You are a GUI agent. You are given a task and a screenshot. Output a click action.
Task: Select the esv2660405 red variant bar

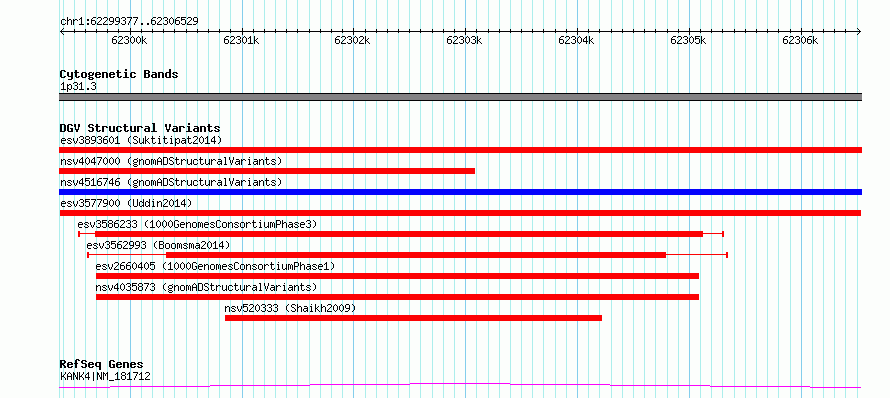pyautogui.click(x=397, y=276)
